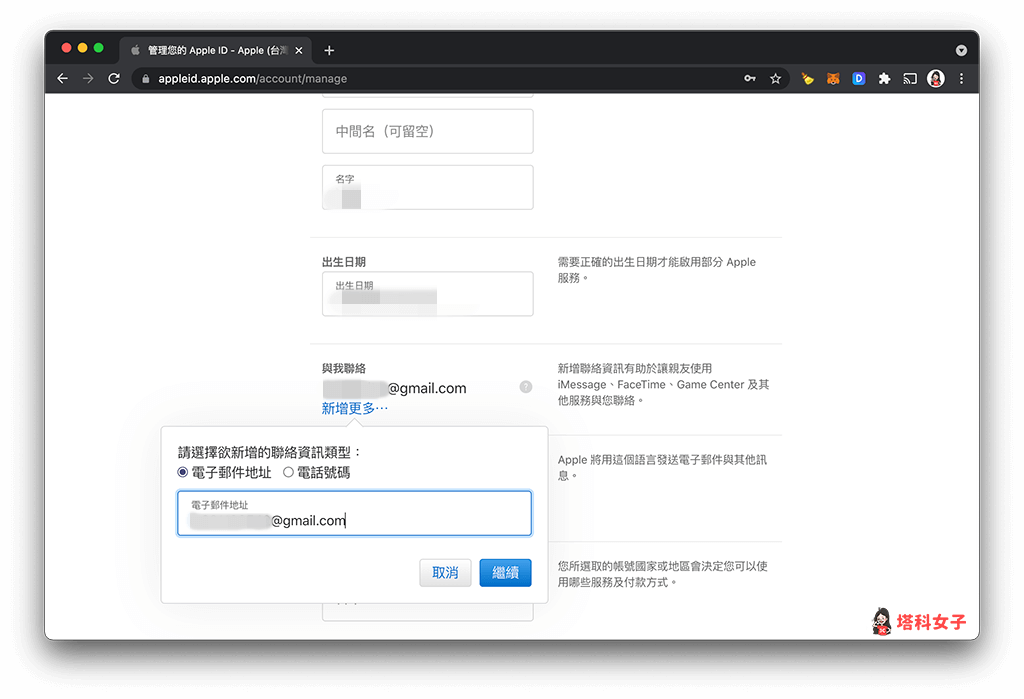The width and height of the screenshot is (1024, 699).
Task: Click the 電子郵件地址 input field
Action: [x=355, y=513]
